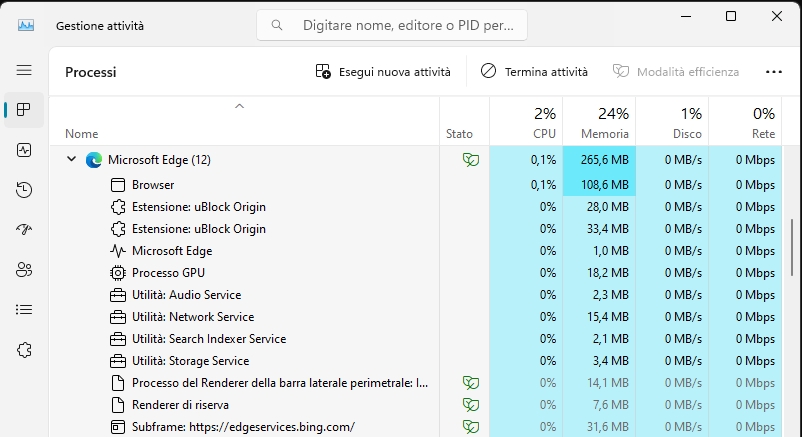802x437 pixels.
Task: Open the Startup apps sidebar icon
Action: click(x=24, y=229)
